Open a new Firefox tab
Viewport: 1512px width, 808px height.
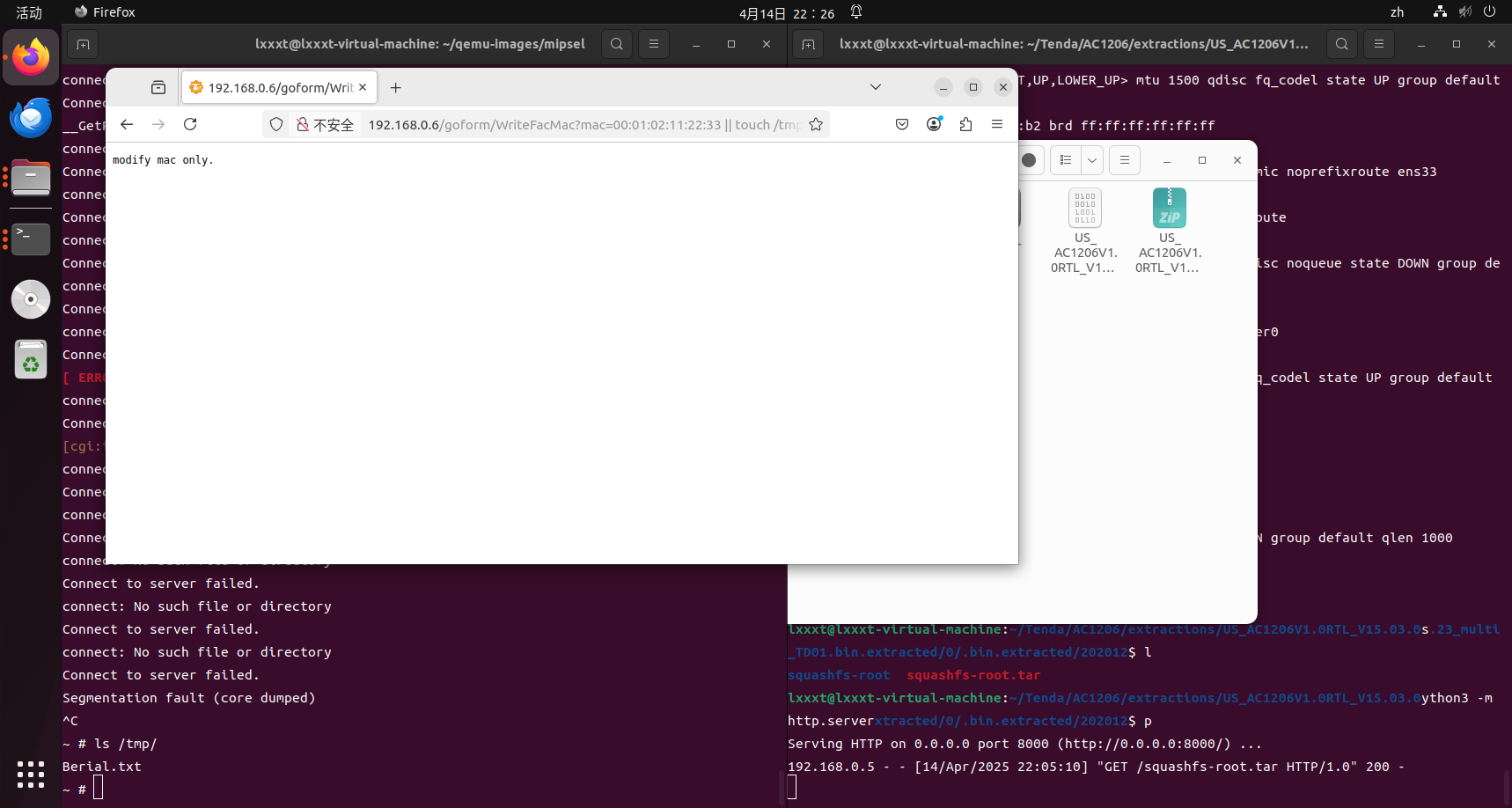(396, 87)
